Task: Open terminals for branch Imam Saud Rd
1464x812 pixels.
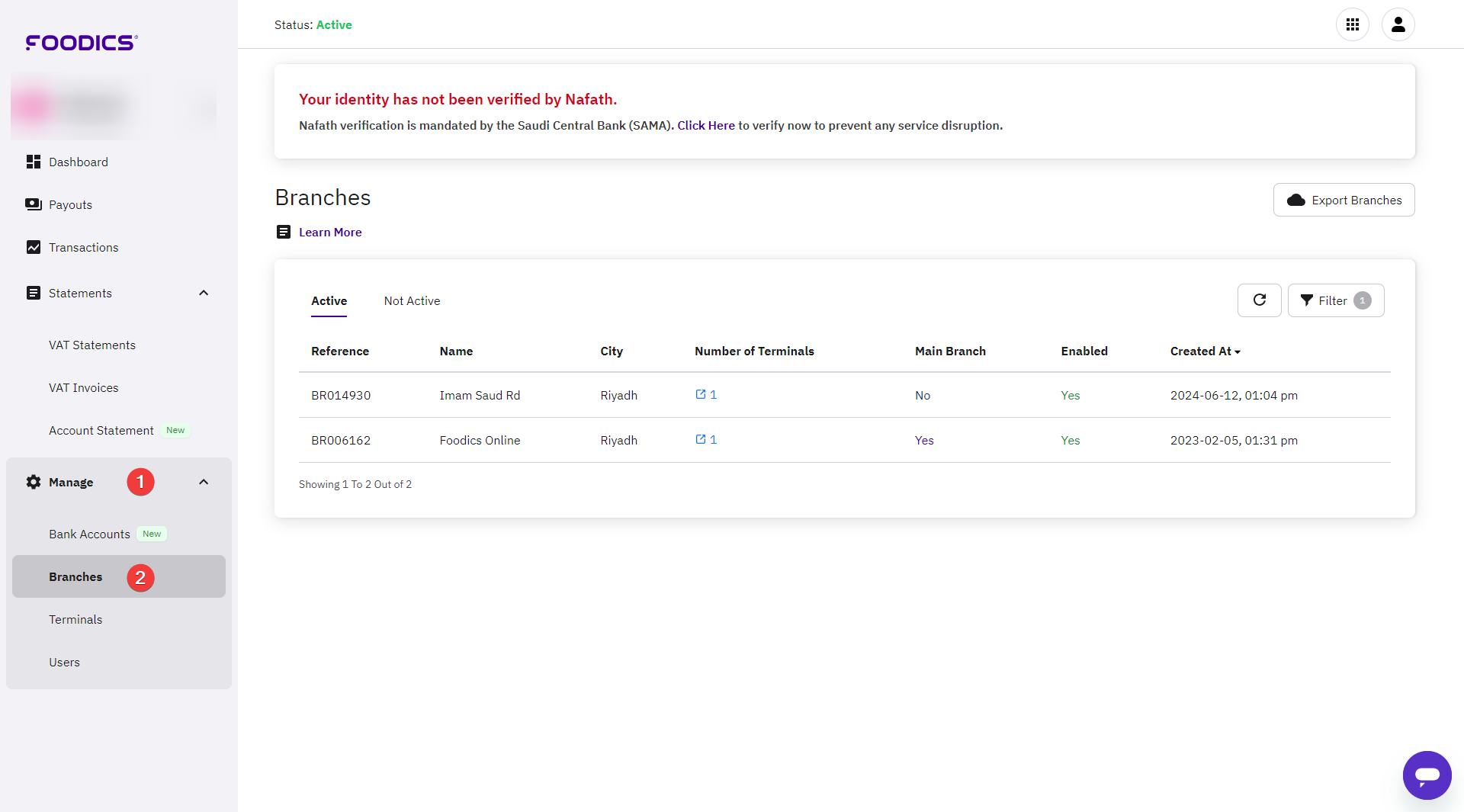Action: [x=705, y=394]
